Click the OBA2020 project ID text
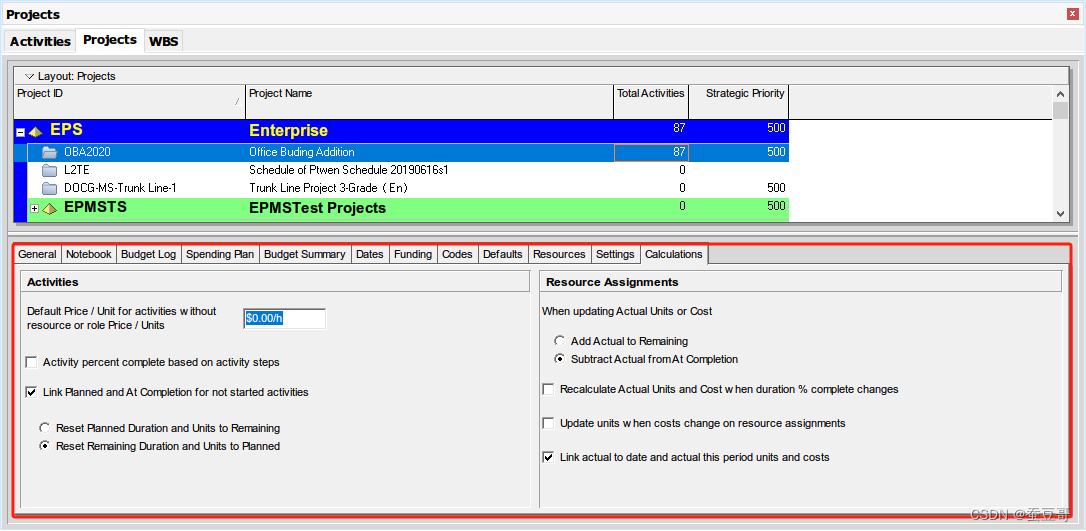 [87, 152]
